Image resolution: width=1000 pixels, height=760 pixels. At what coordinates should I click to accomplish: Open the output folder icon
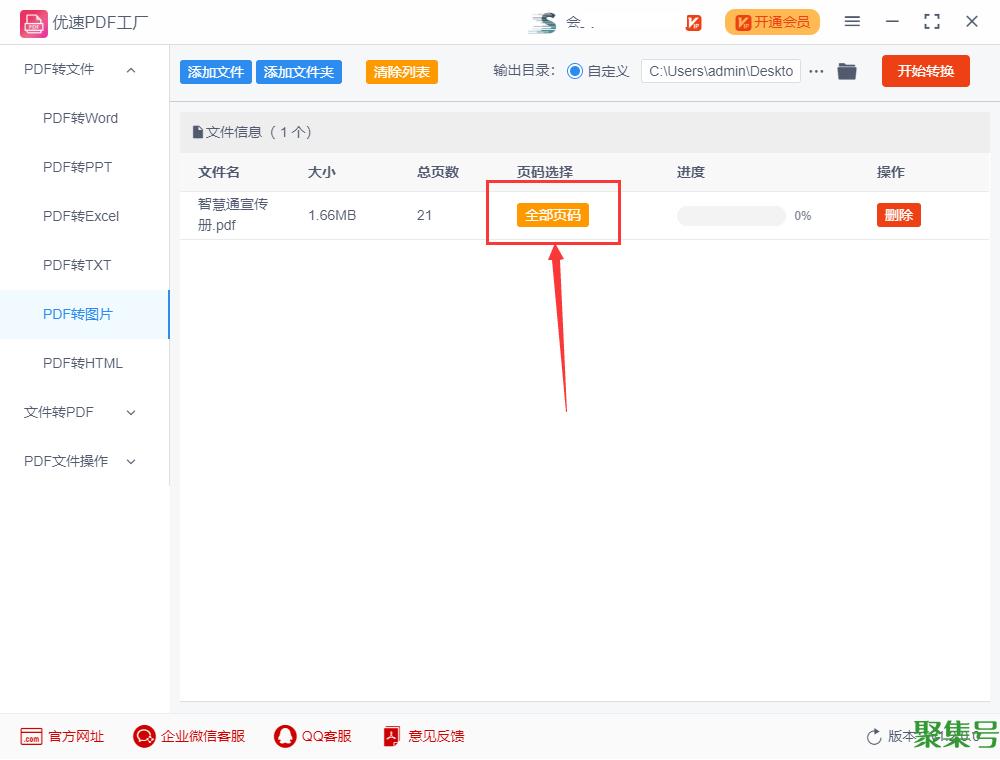pos(847,71)
